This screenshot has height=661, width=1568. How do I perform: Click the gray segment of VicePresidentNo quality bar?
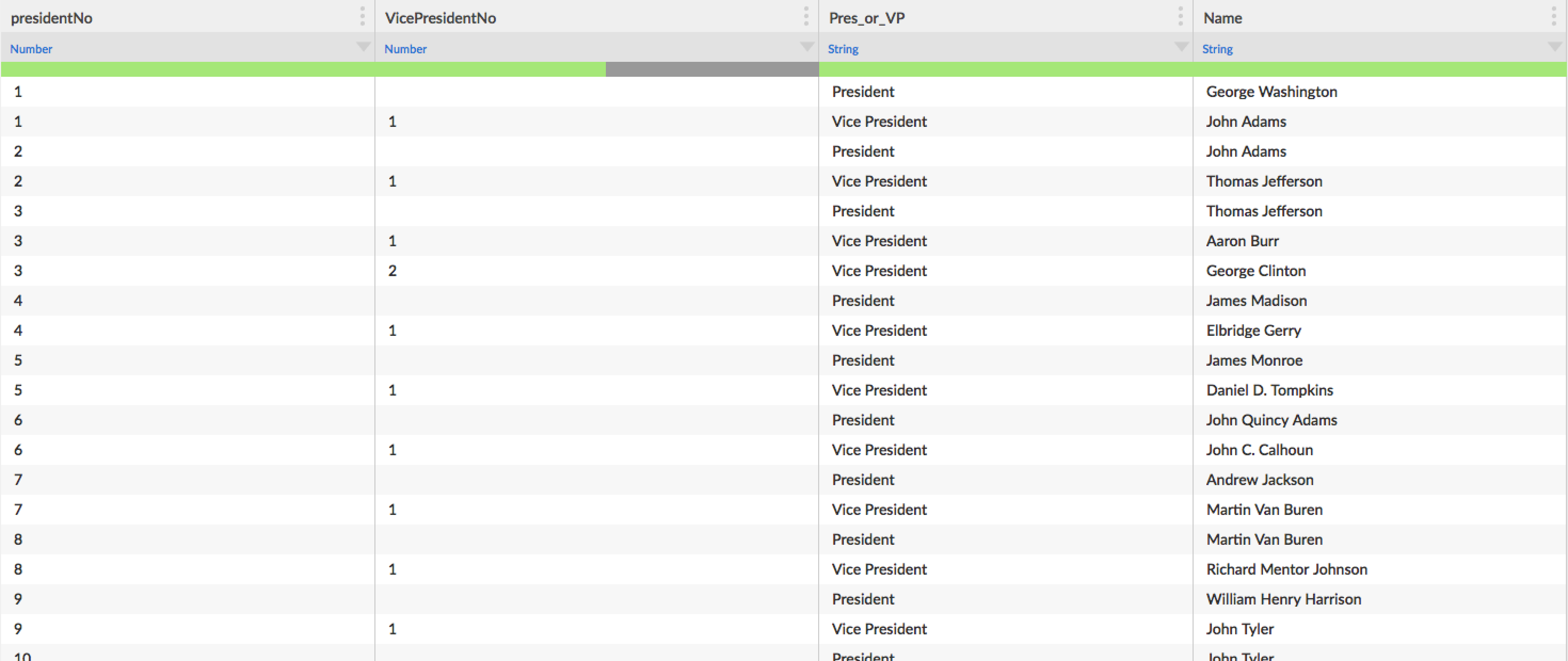tap(711, 69)
